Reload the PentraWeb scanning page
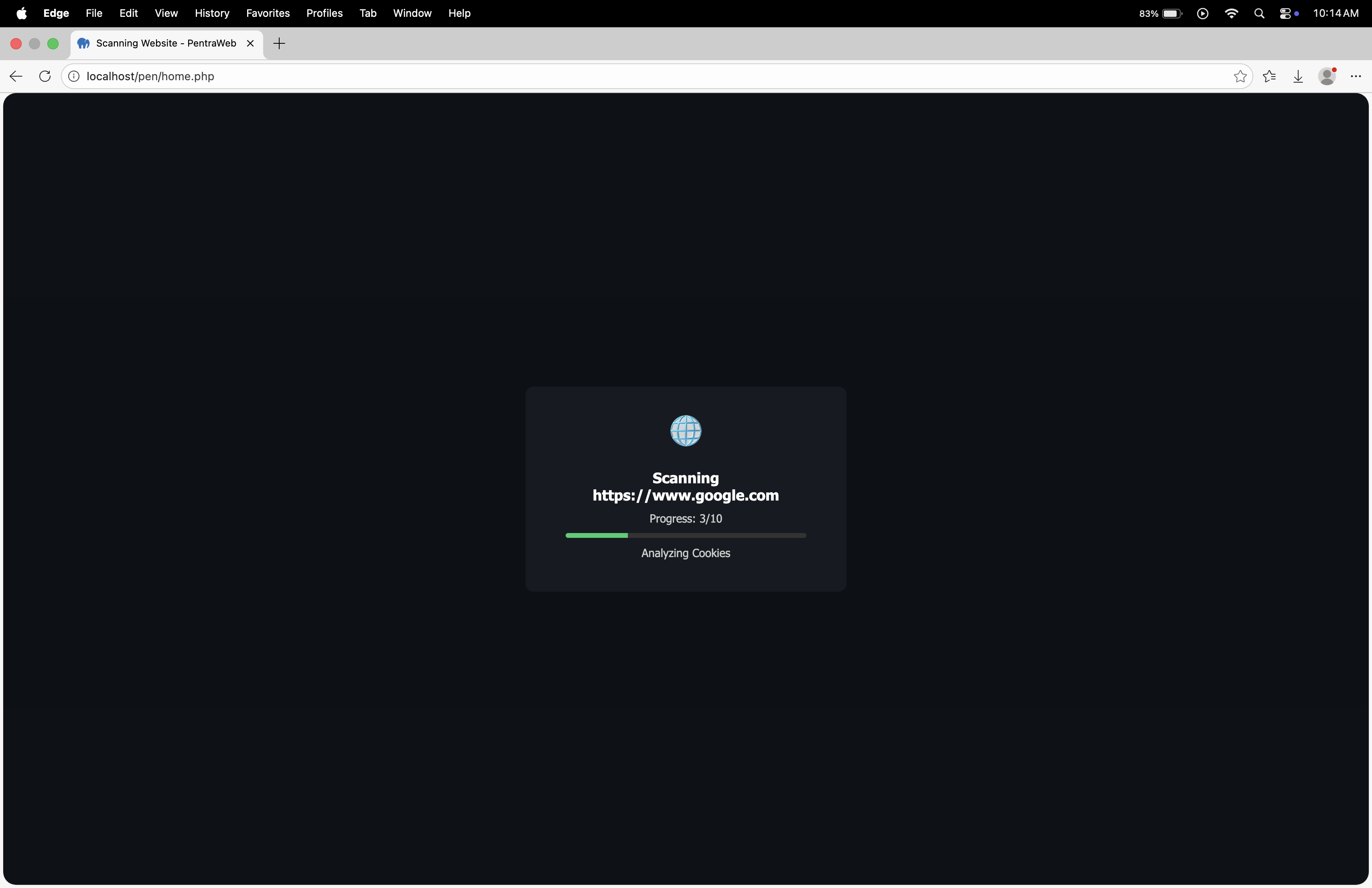 point(45,76)
